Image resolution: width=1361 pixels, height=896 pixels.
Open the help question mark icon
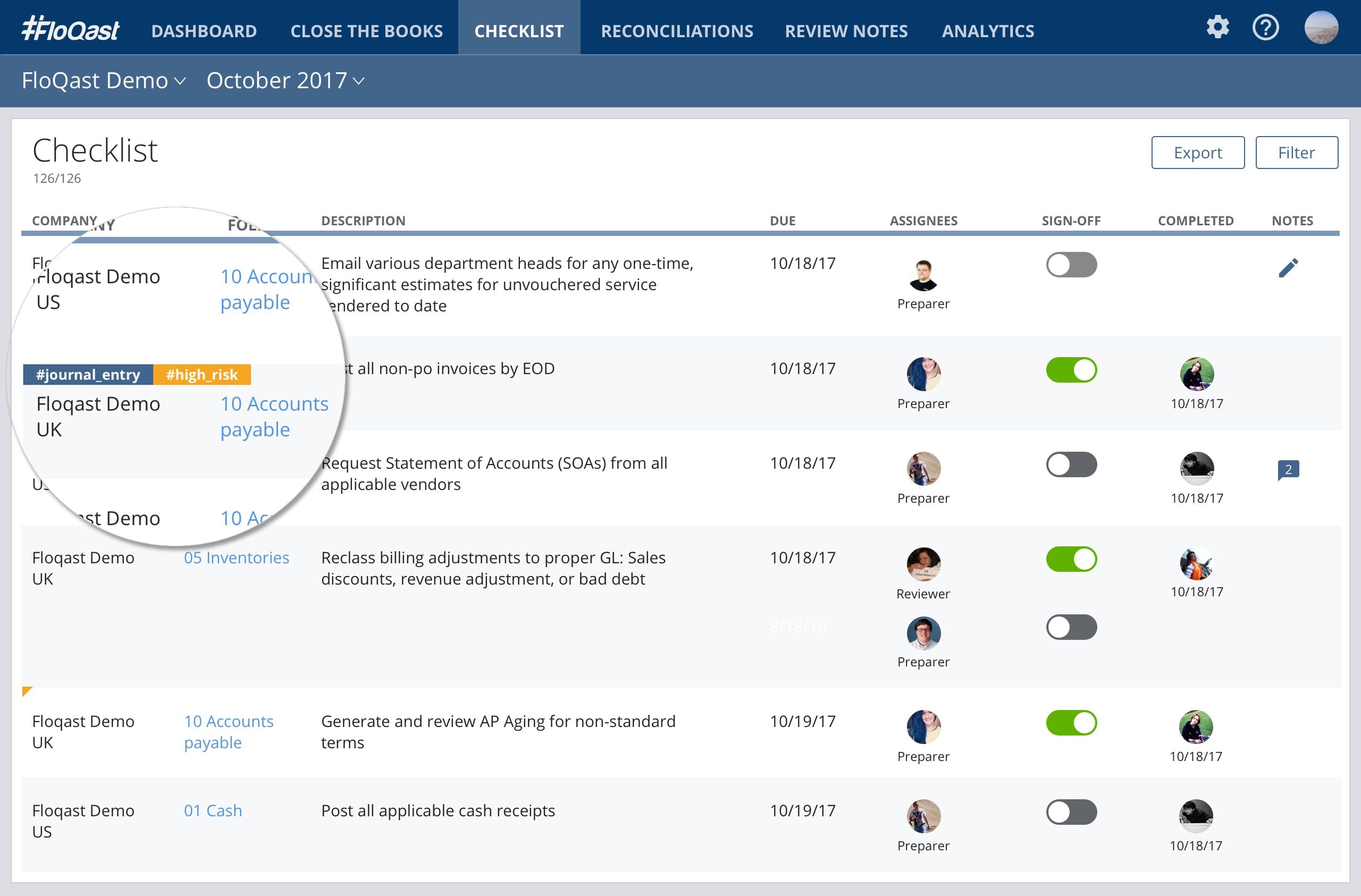(x=1265, y=28)
